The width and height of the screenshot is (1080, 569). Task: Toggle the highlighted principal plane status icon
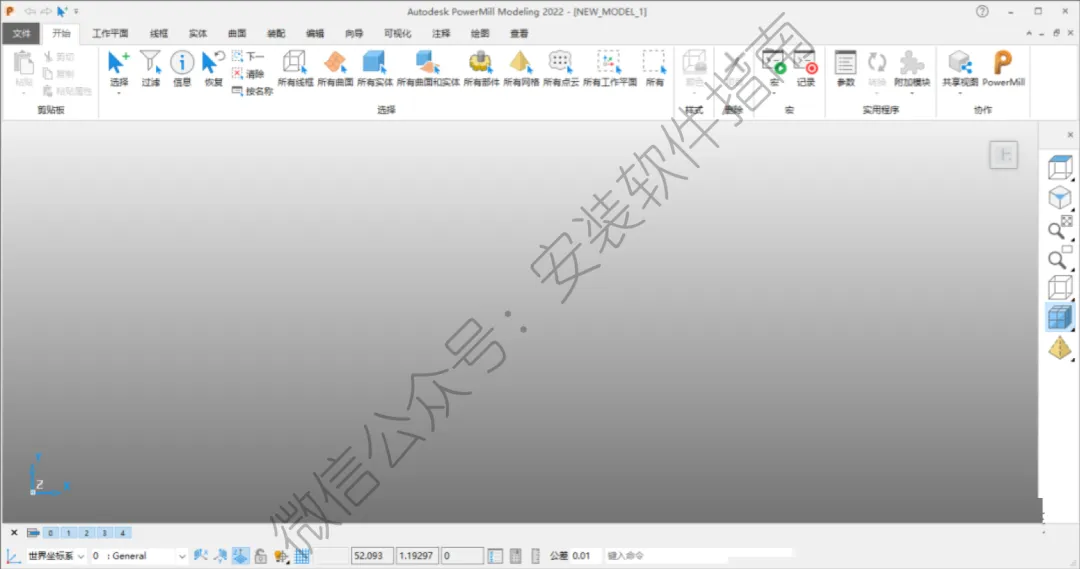click(240, 555)
